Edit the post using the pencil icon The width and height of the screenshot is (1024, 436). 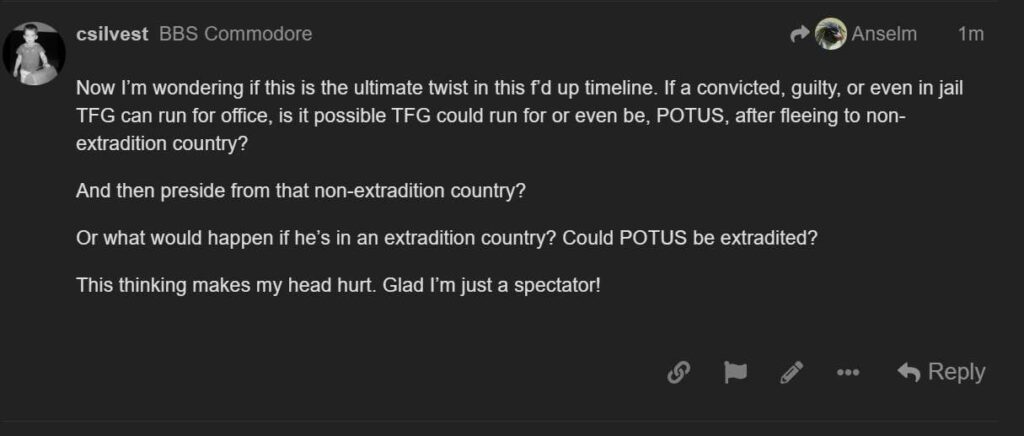pos(792,373)
